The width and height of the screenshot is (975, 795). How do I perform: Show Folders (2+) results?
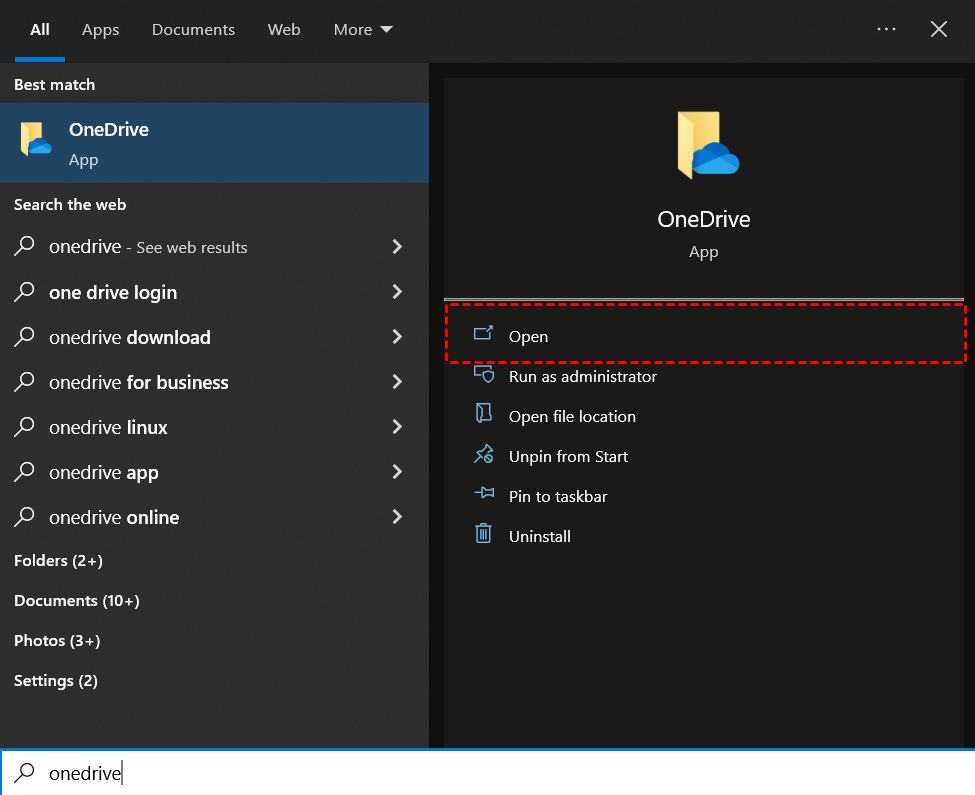[x=58, y=561]
